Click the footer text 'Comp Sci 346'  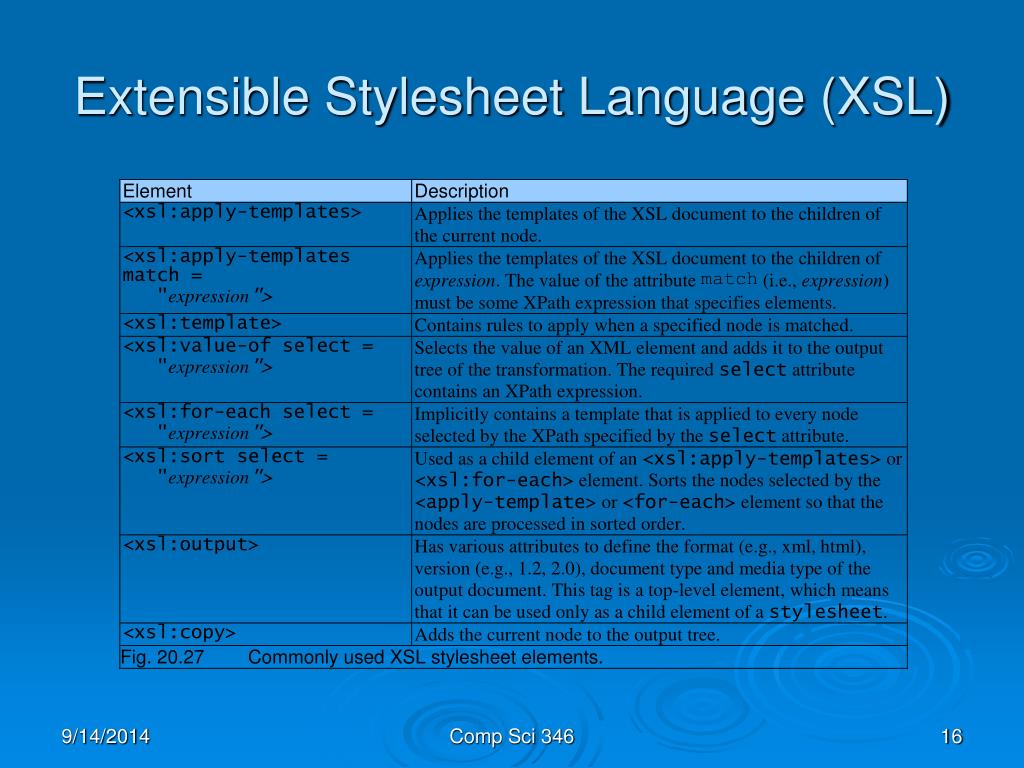pyautogui.click(x=511, y=737)
